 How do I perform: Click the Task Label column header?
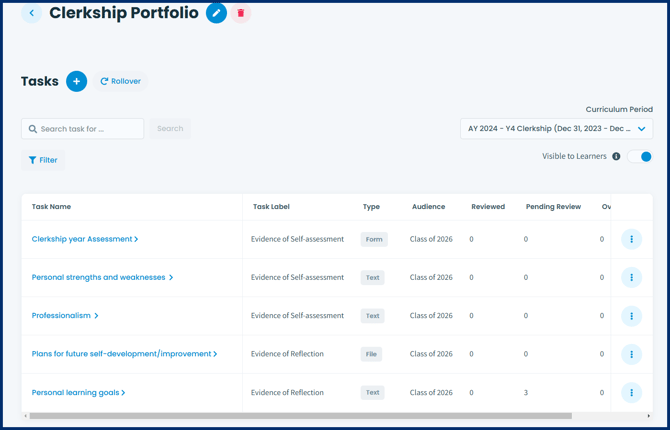click(271, 206)
